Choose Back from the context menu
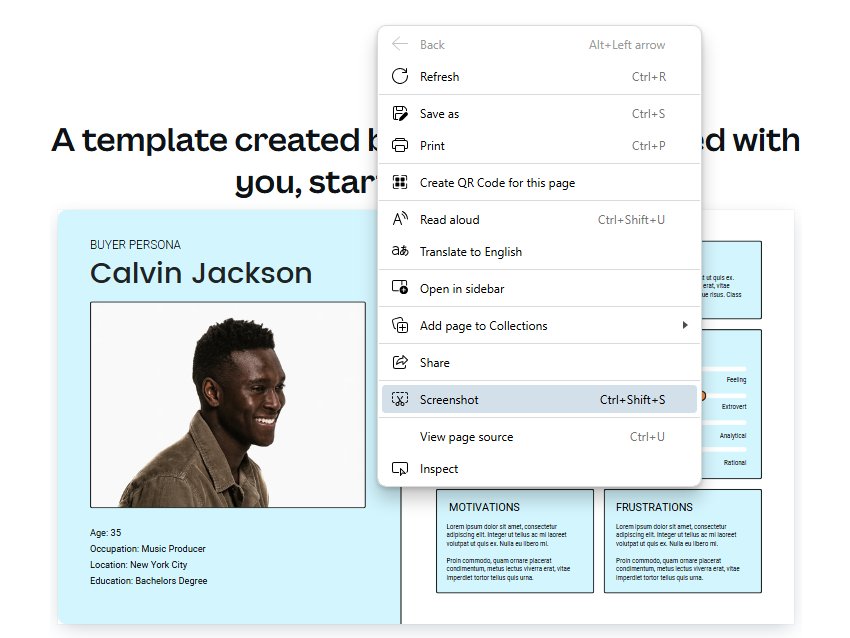 pos(432,44)
